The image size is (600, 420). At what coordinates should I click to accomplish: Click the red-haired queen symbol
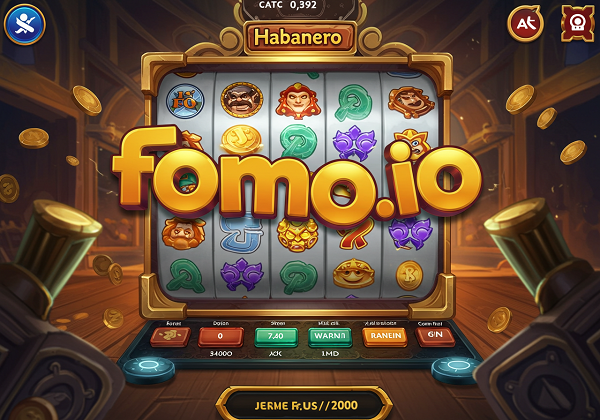[x=298, y=101]
